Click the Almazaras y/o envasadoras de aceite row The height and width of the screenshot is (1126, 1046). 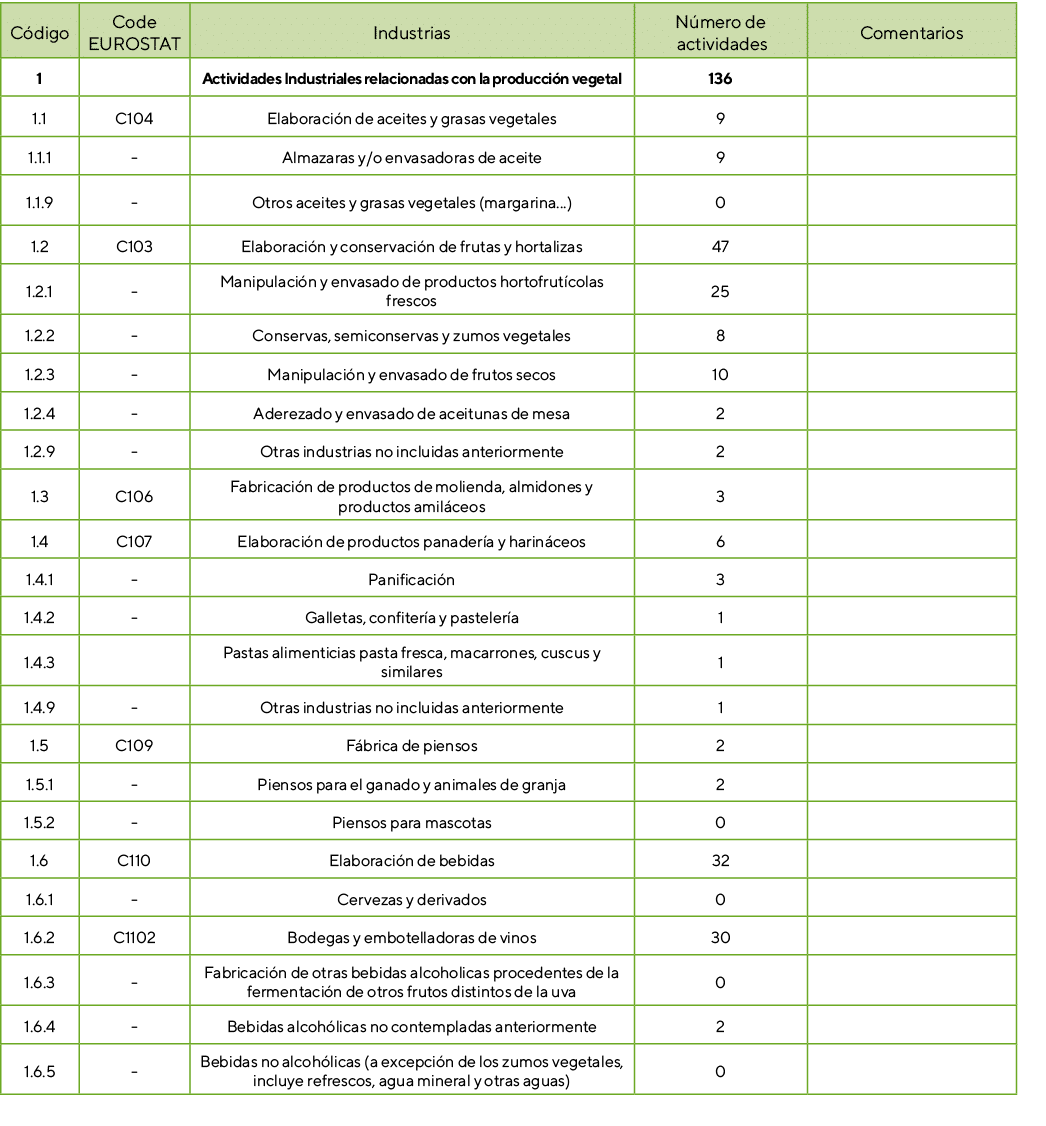tap(411, 158)
